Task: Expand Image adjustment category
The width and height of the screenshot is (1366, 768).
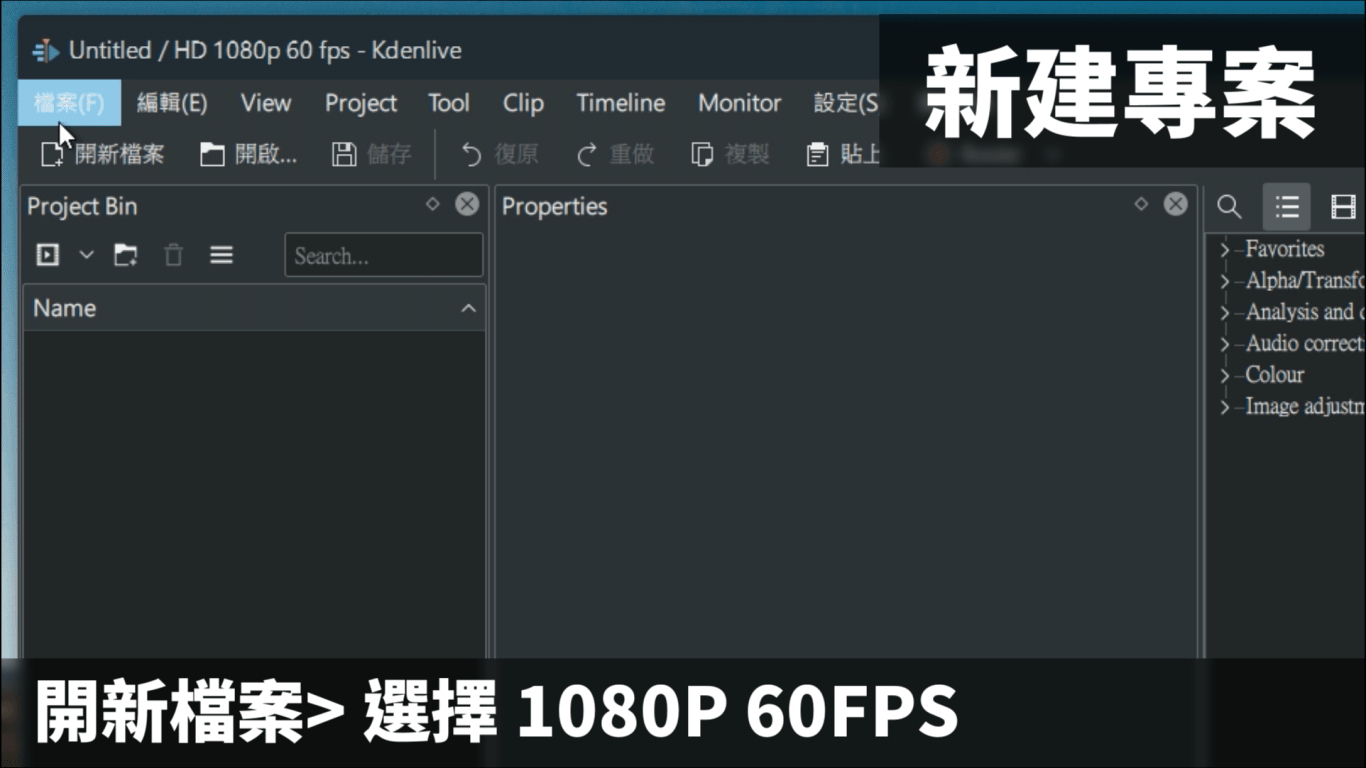Action: tap(1225, 407)
